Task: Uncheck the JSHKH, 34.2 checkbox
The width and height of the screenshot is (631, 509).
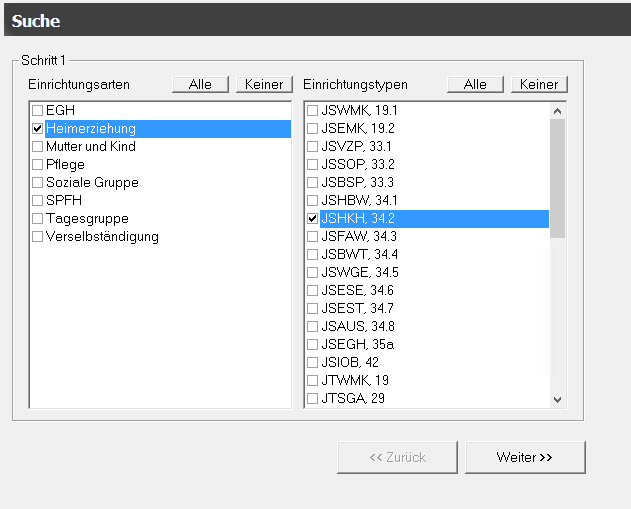Action: 313,219
